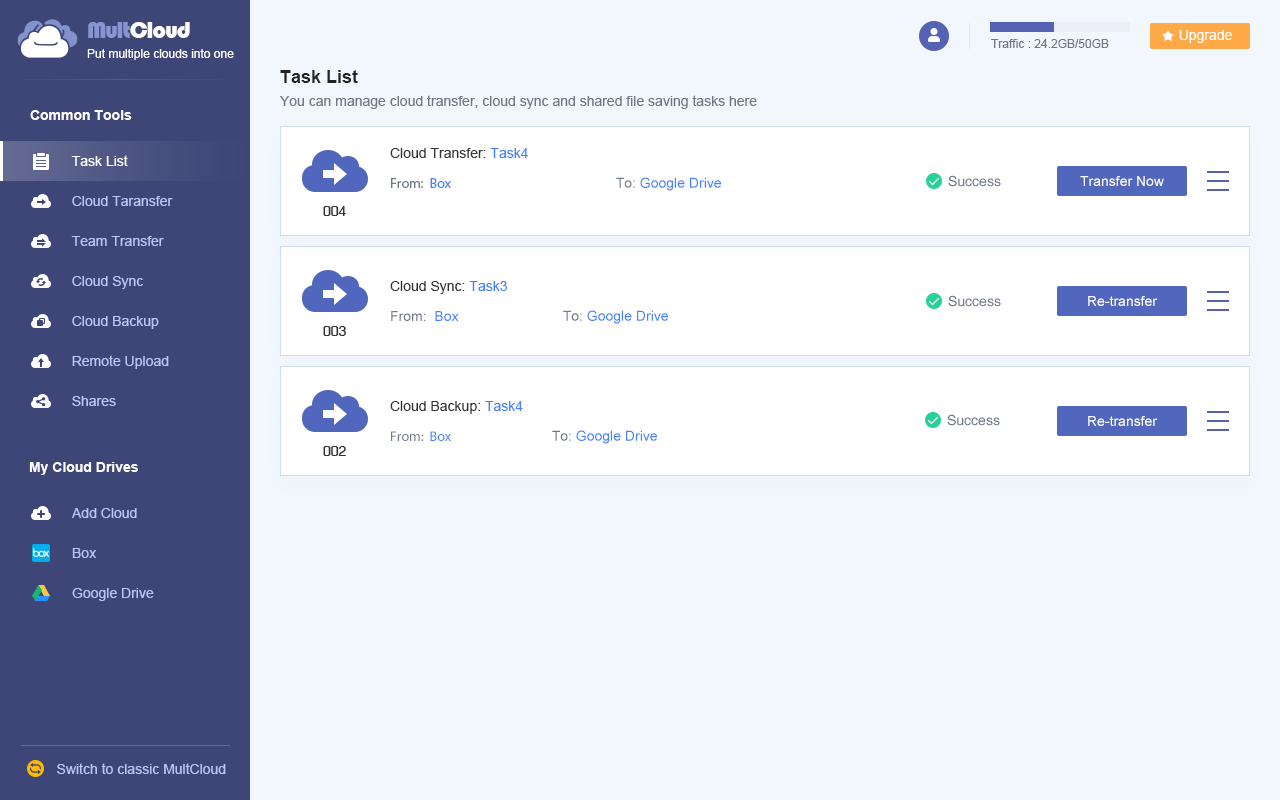1280x800 pixels.
Task: Click the Cloud Sync sidebar icon
Action: [x=41, y=281]
